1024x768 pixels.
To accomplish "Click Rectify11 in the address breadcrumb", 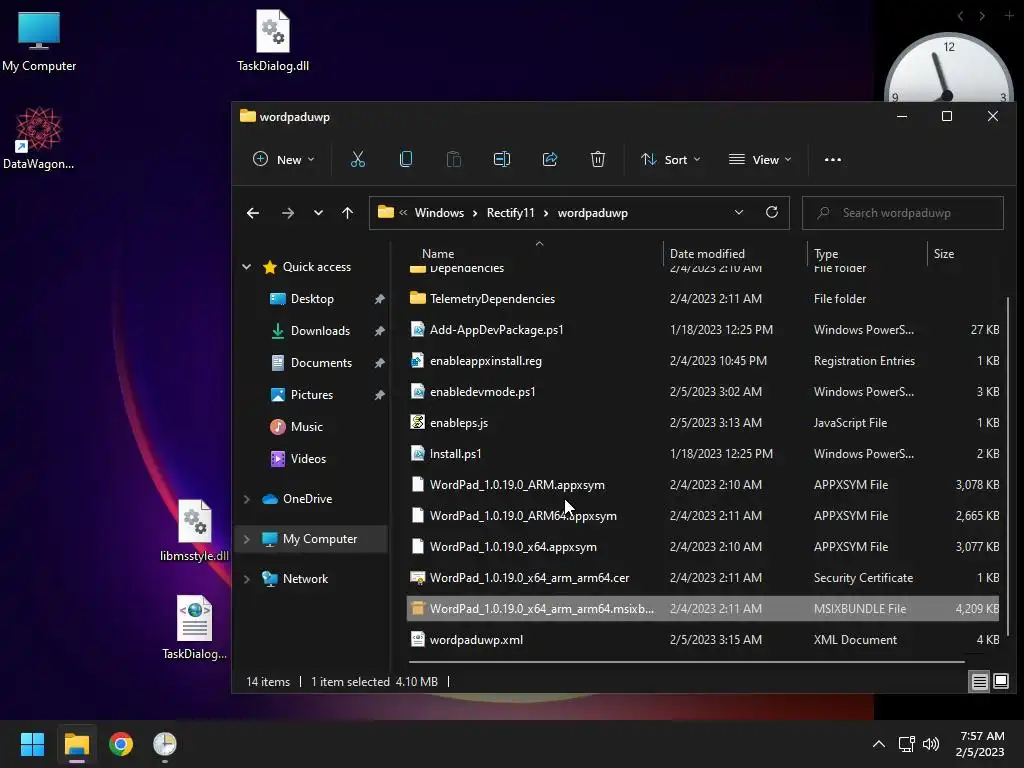I will click(x=510, y=213).
